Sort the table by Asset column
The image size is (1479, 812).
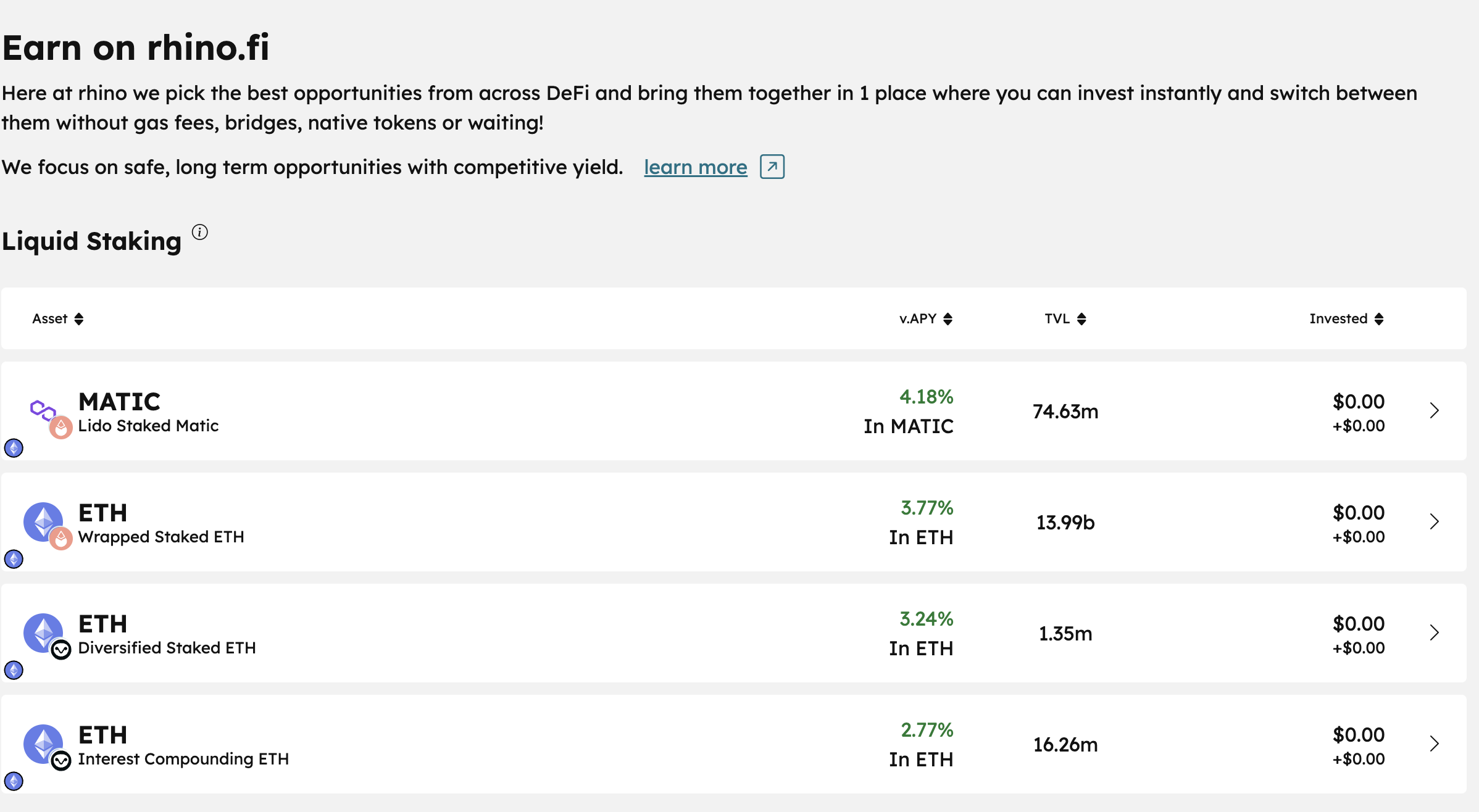[x=58, y=319]
